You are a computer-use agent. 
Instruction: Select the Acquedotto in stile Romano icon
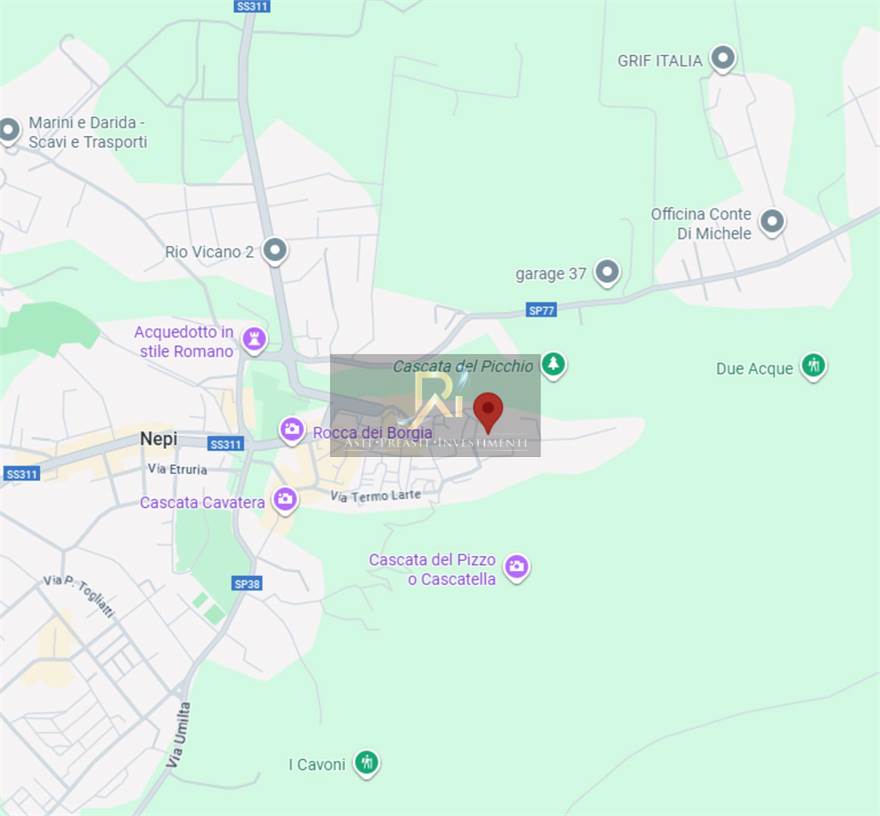click(255, 339)
